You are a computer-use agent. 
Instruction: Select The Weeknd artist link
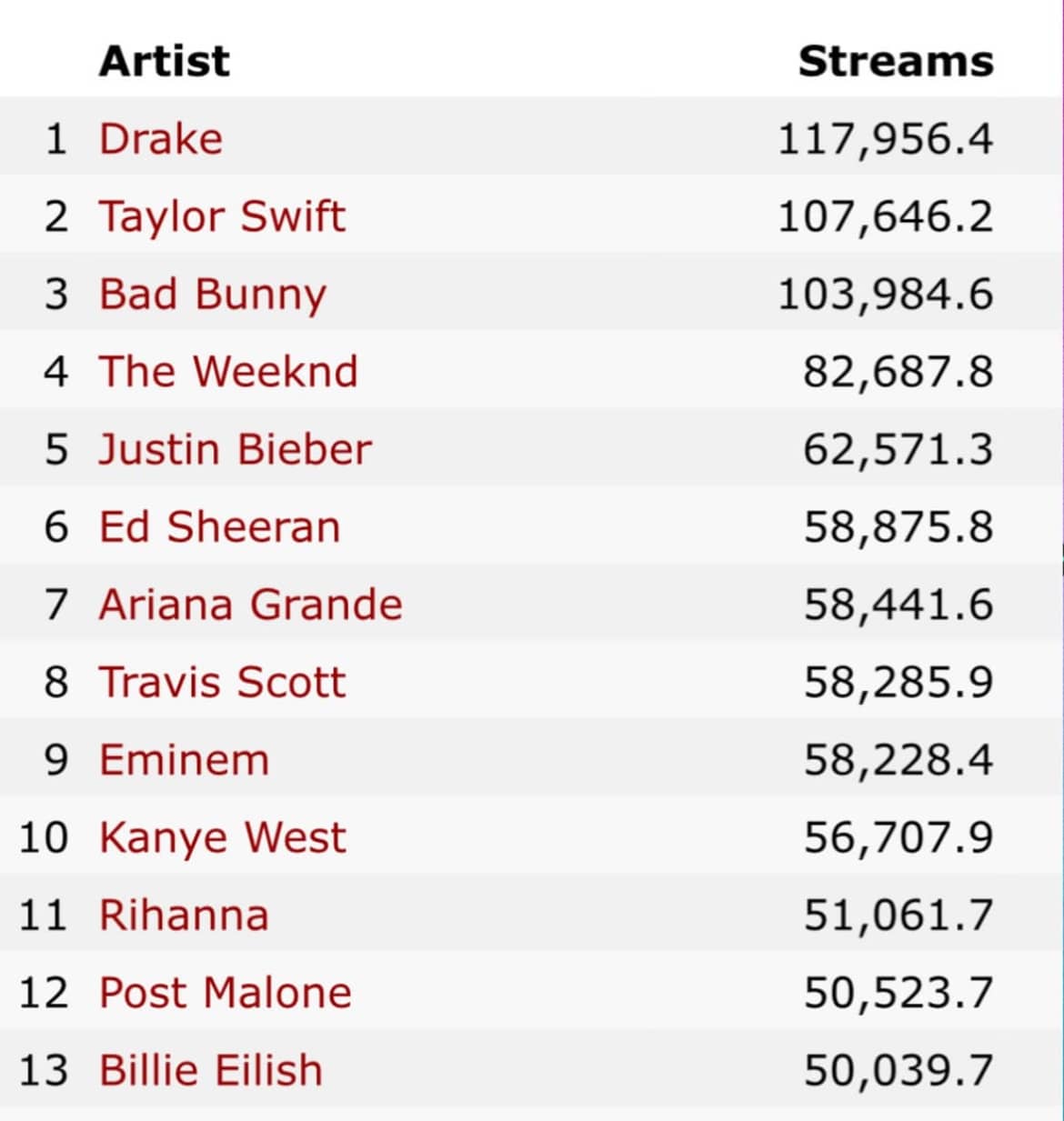228,372
